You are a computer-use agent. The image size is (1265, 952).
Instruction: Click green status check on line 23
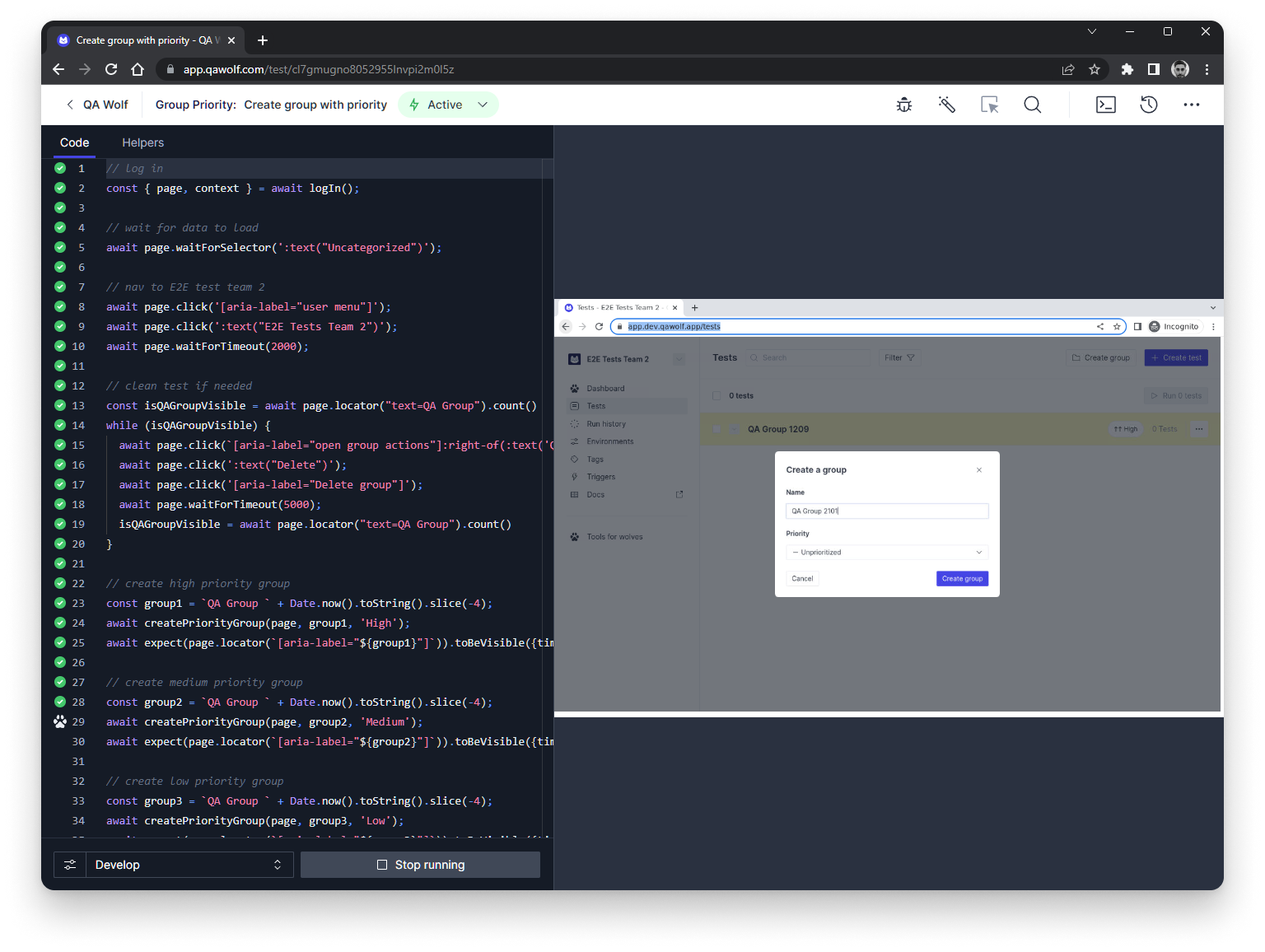coord(60,603)
